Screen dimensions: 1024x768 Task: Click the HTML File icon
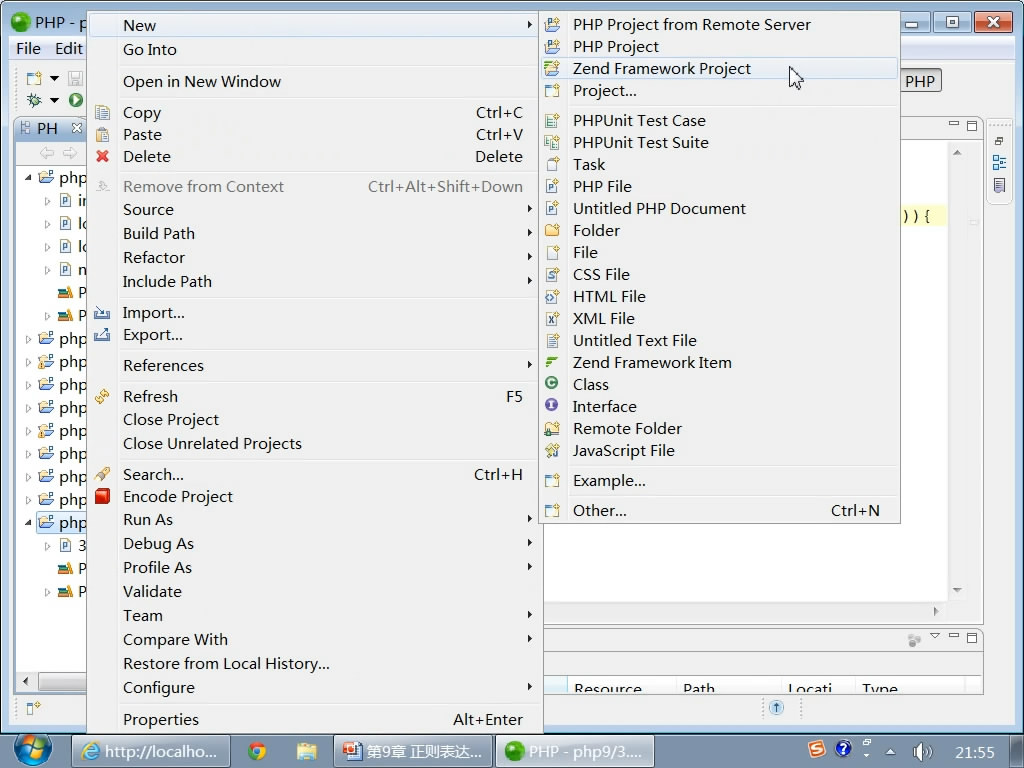pyautogui.click(x=552, y=296)
